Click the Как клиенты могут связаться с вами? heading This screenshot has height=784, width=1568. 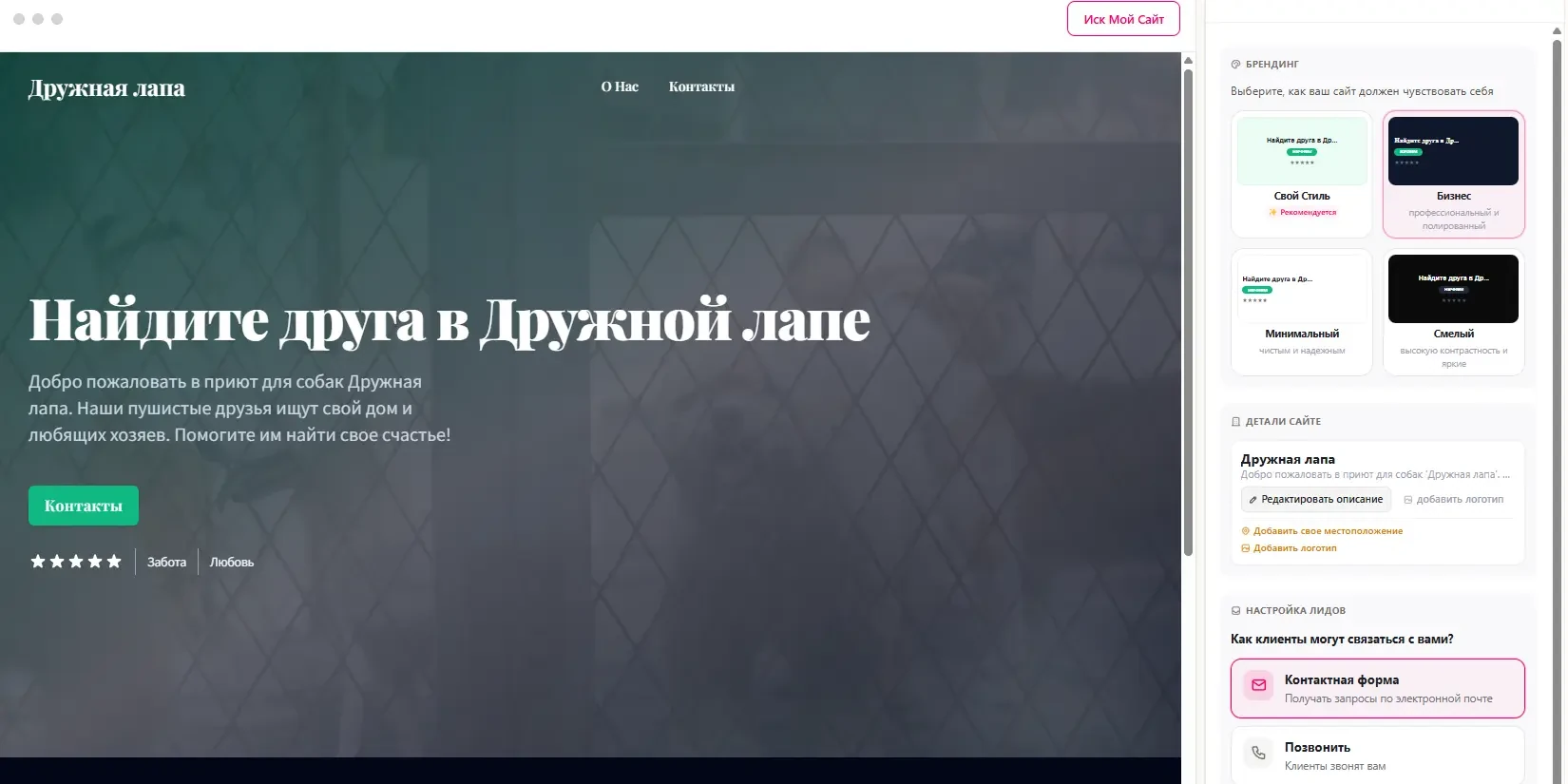pyautogui.click(x=1342, y=640)
